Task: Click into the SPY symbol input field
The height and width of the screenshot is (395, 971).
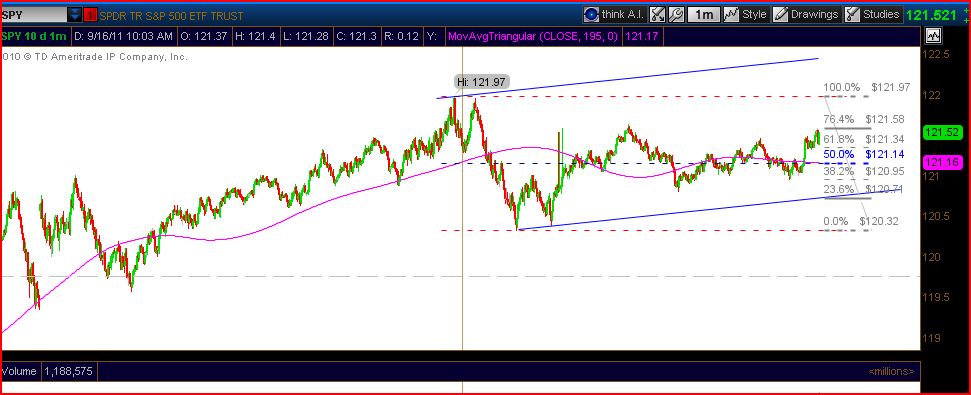Action: click(x=34, y=15)
